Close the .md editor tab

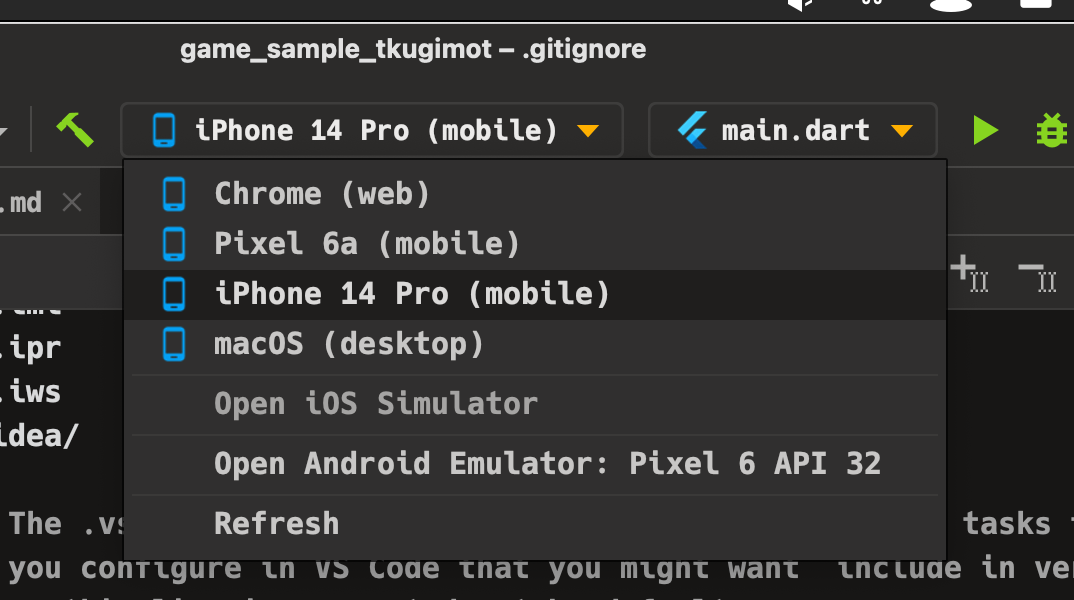[x=72, y=202]
